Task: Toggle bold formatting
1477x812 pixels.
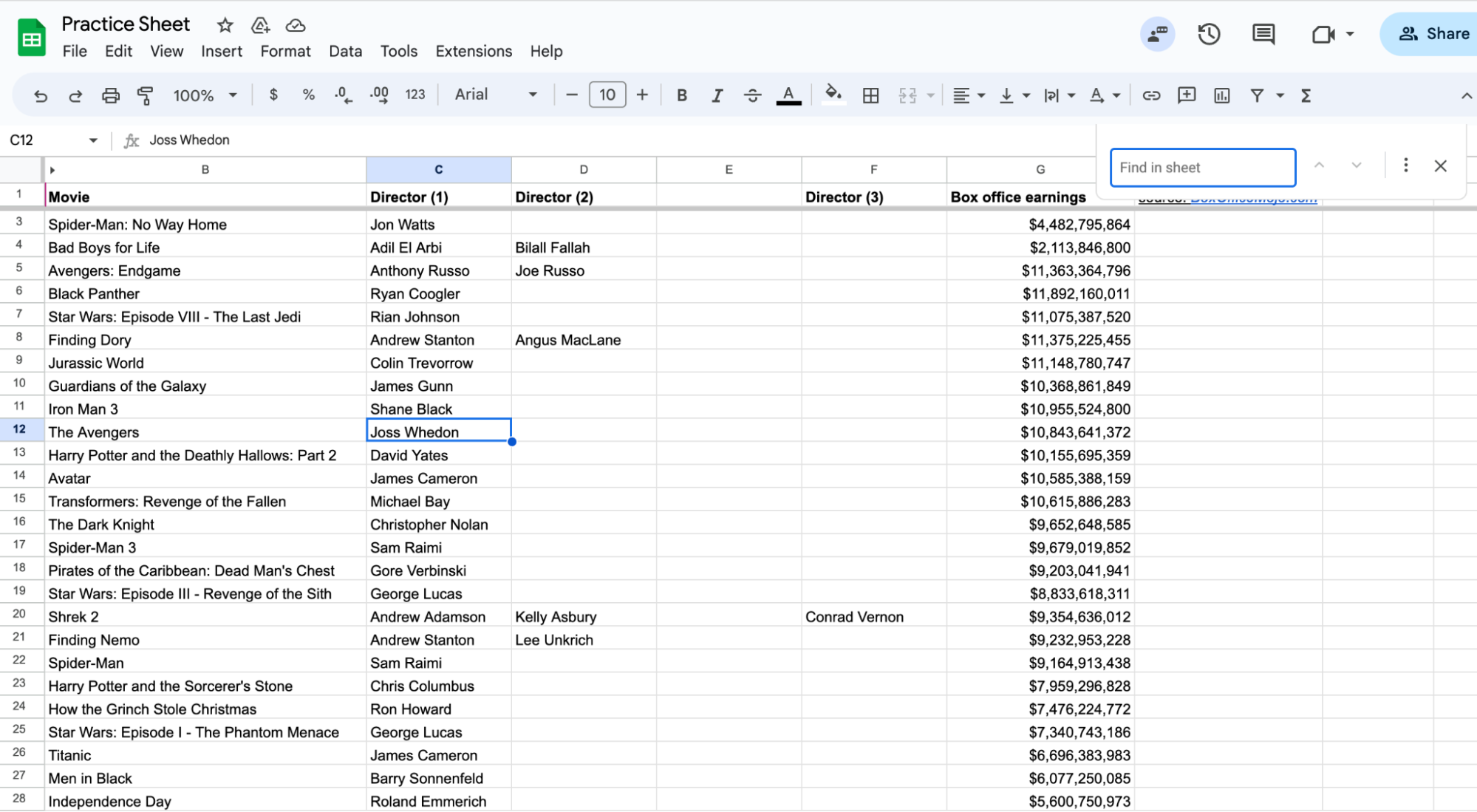Action: (x=682, y=95)
